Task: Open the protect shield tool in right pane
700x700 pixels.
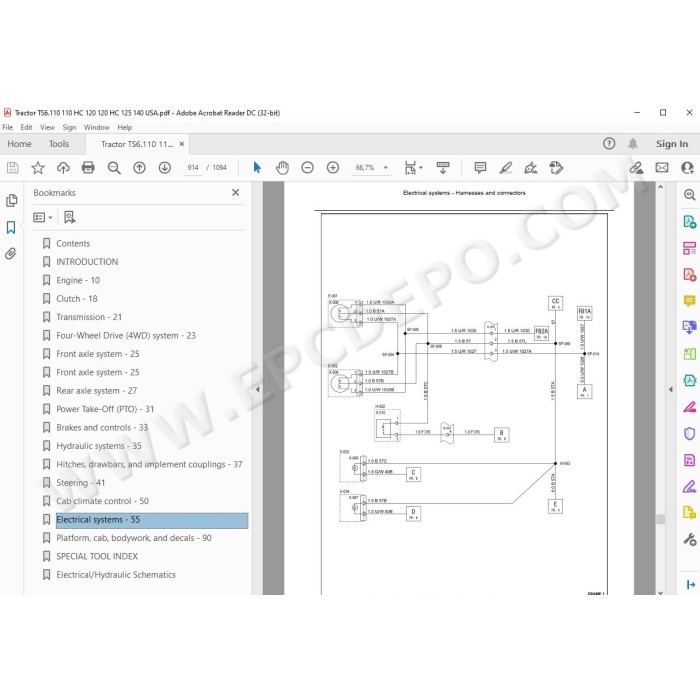Action: coord(690,433)
